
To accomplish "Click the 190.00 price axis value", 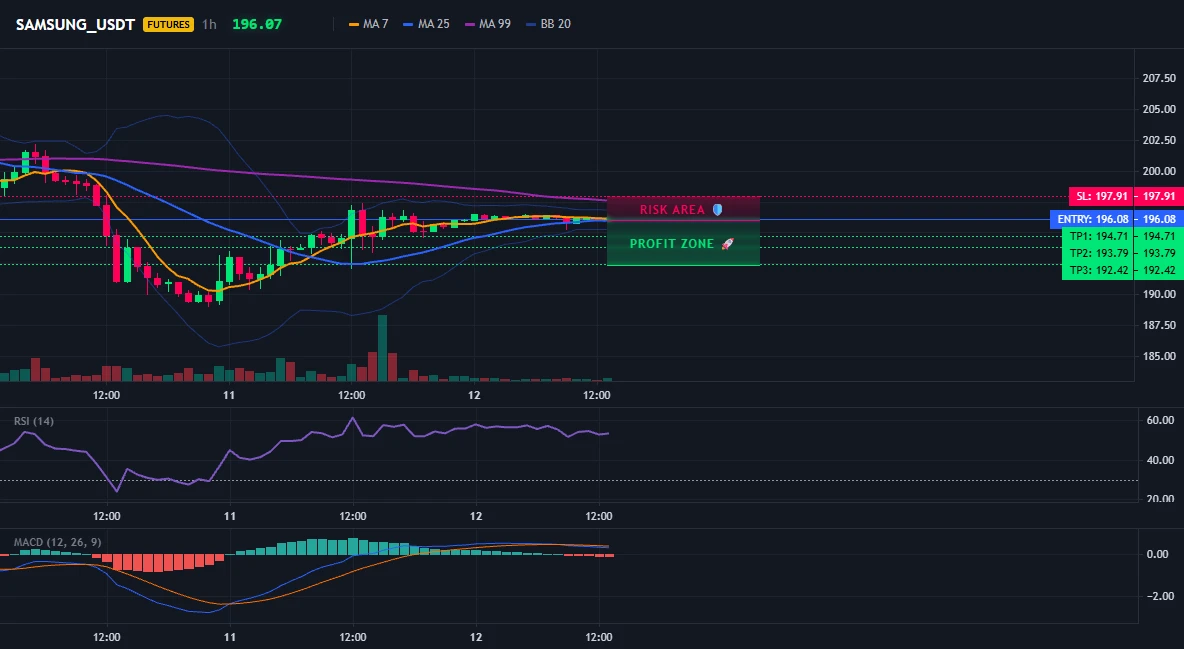I will [1159, 295].
